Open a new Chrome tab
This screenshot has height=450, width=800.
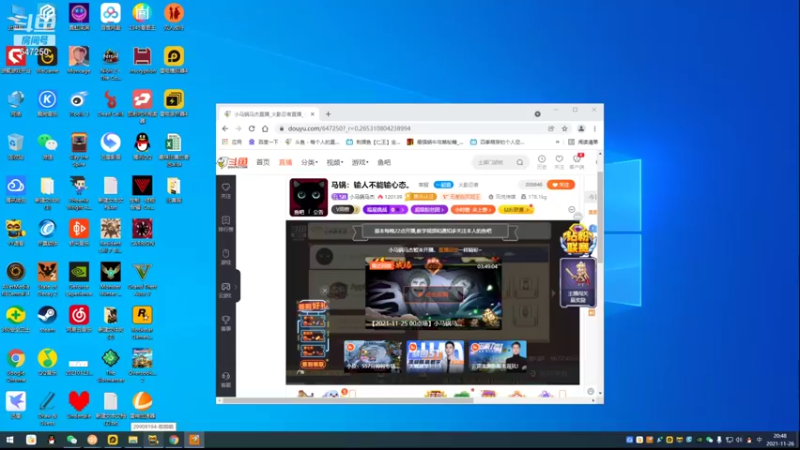click(x=328, y=114)
